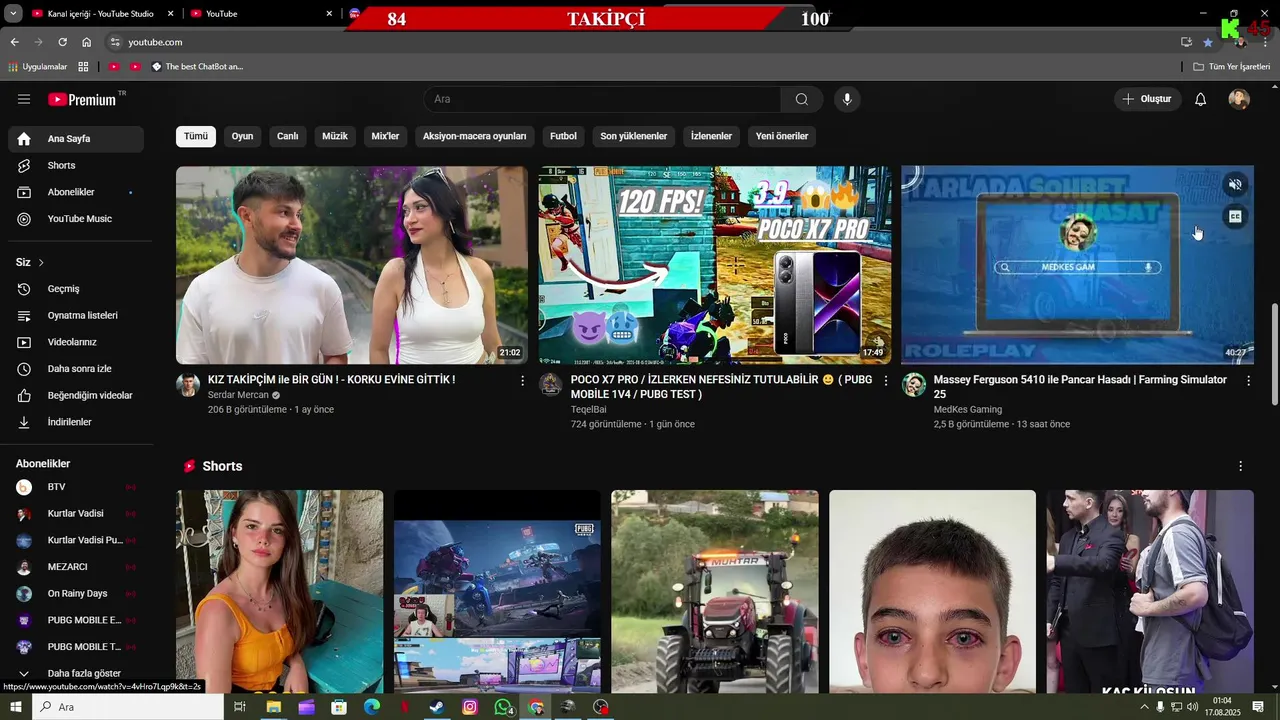The height and width of the screenshot is (720, 1280).
Task: Open Tüm Yer İşaretleri folder
Action: click(1232, 67)
